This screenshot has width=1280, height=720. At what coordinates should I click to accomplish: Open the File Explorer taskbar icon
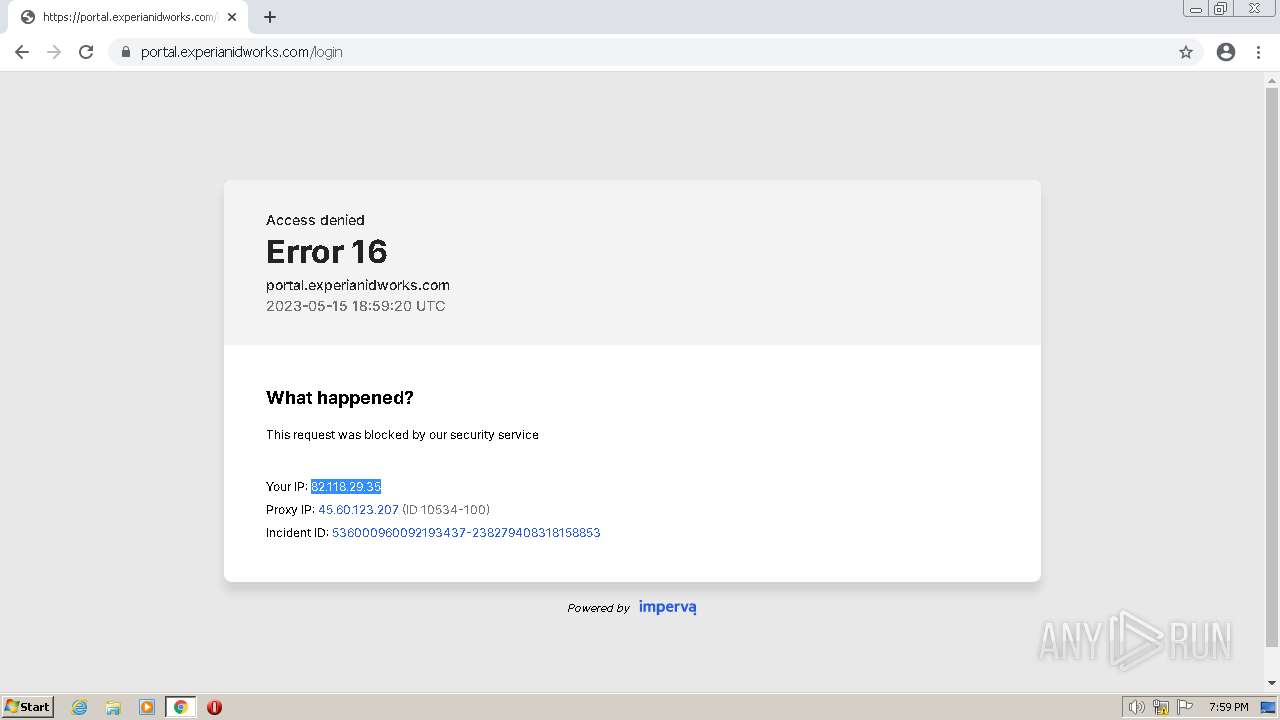113,707
